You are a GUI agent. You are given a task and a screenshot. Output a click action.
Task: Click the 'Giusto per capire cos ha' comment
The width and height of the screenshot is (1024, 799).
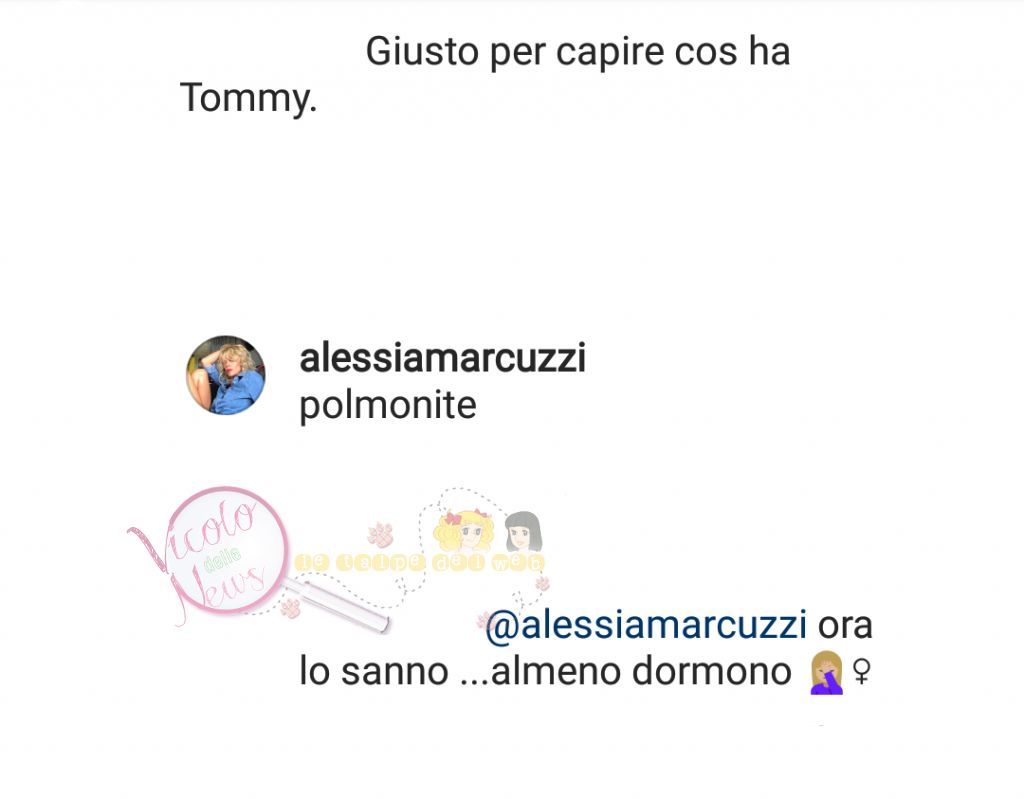click(578, 52)
